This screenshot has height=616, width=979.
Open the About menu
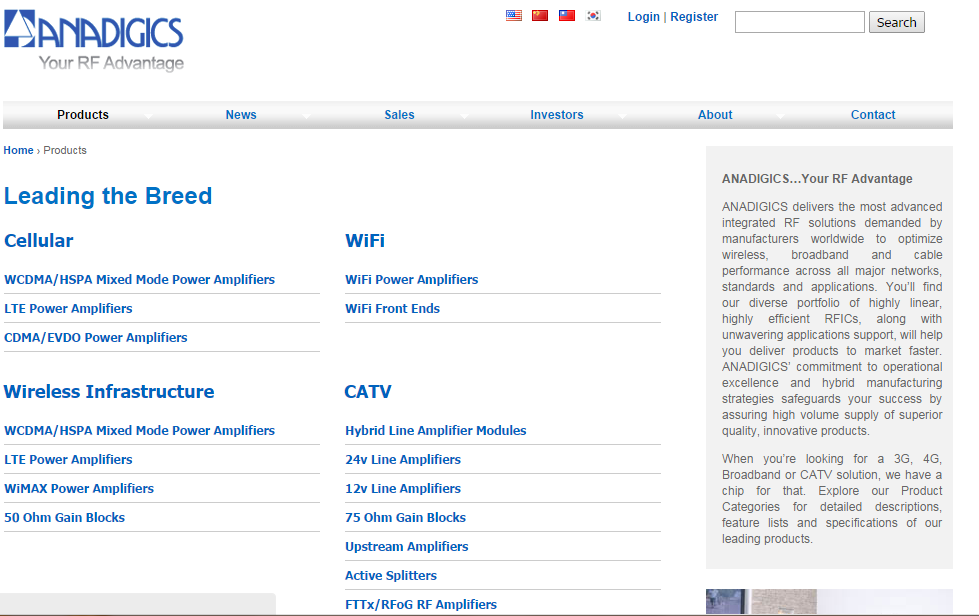715,115
